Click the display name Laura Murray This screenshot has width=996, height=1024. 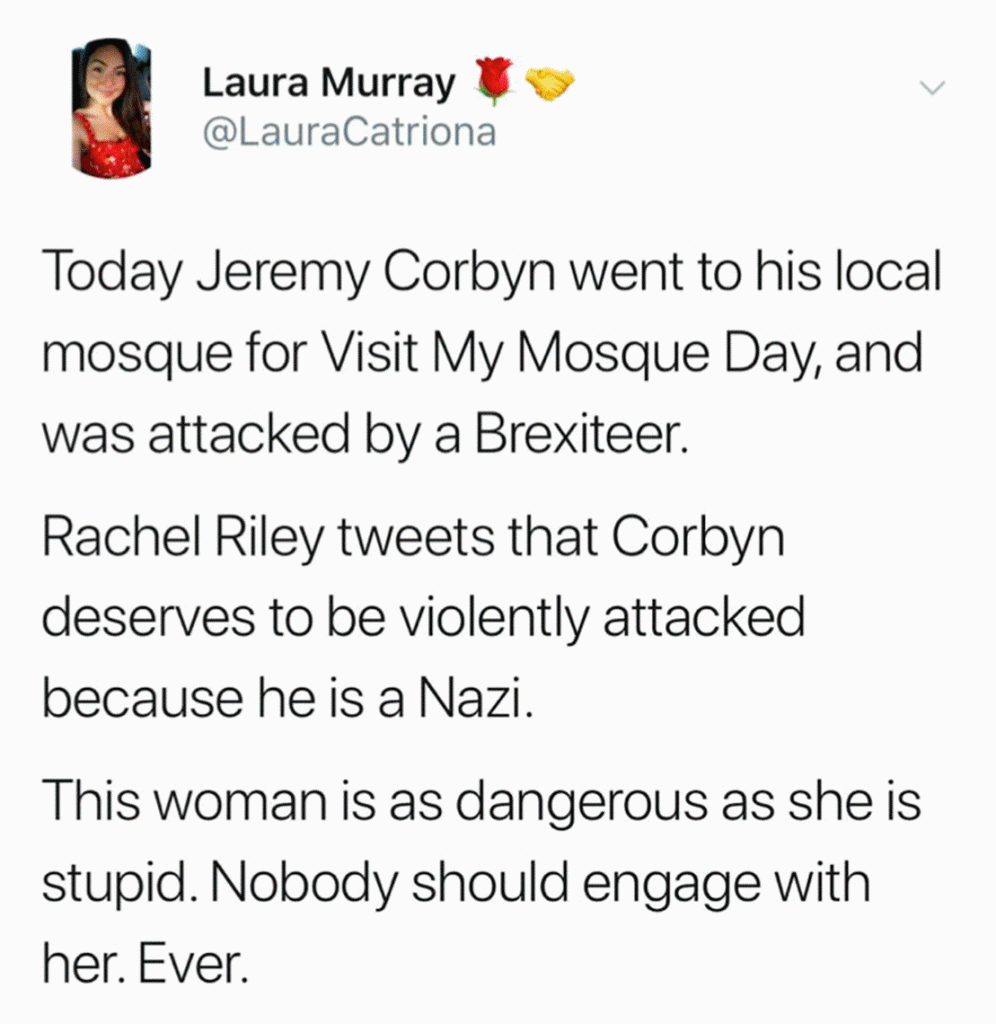[328, 84]
